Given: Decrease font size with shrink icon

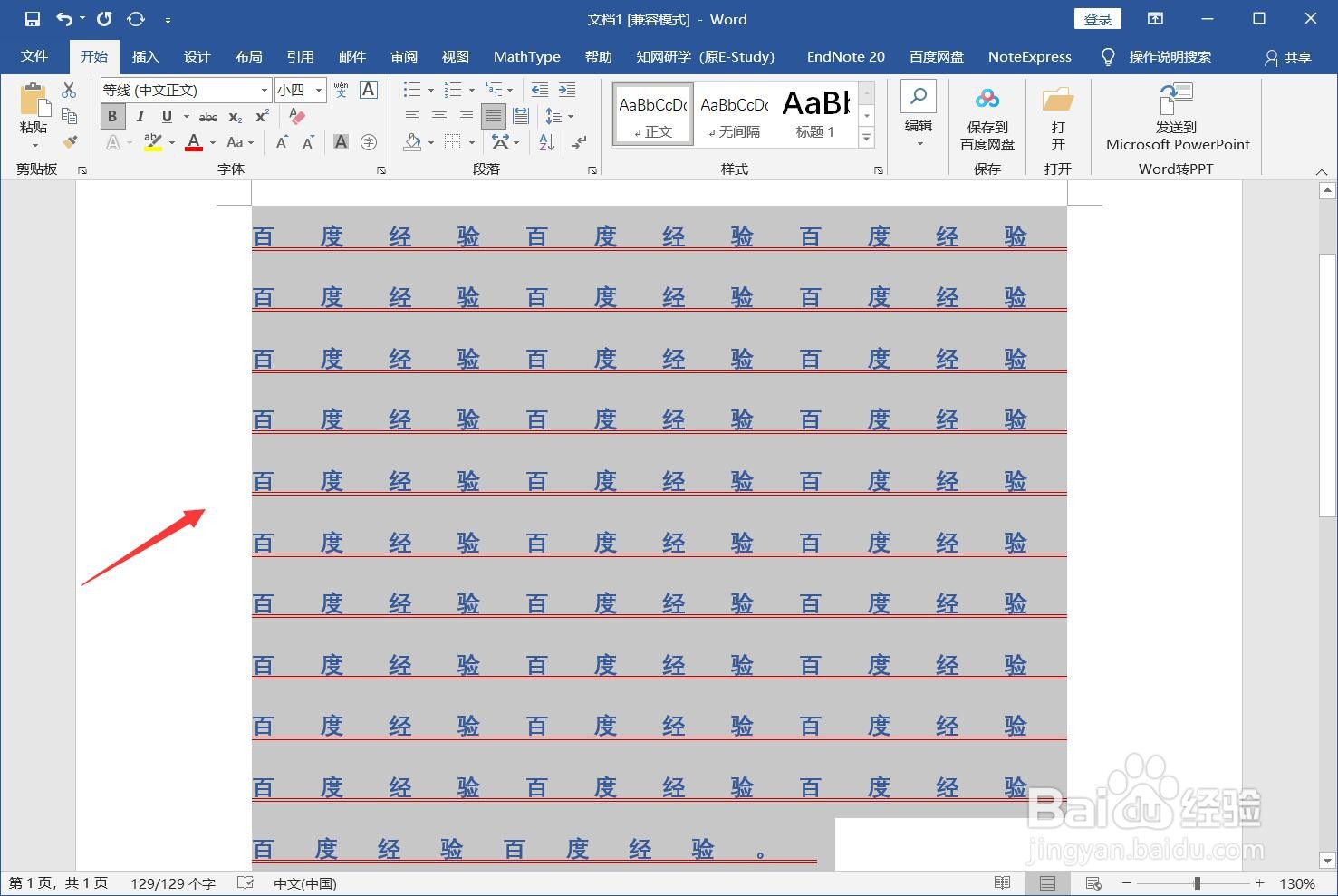Looking at the screenshot, I should (308, 142).
